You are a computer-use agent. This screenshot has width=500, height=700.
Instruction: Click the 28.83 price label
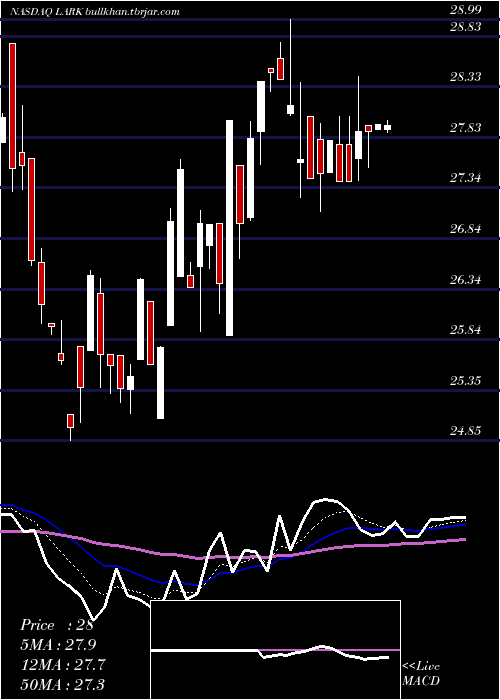click(x=465, y=27)
